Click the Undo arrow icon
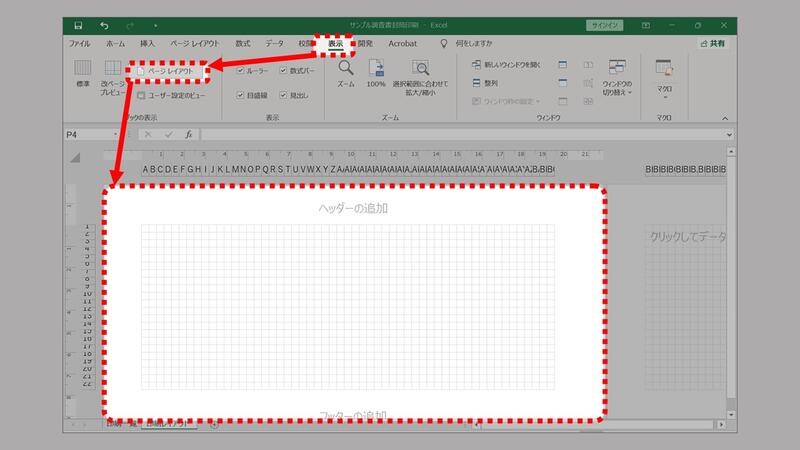Screen dimensions: 800x450 click(104, 26)
